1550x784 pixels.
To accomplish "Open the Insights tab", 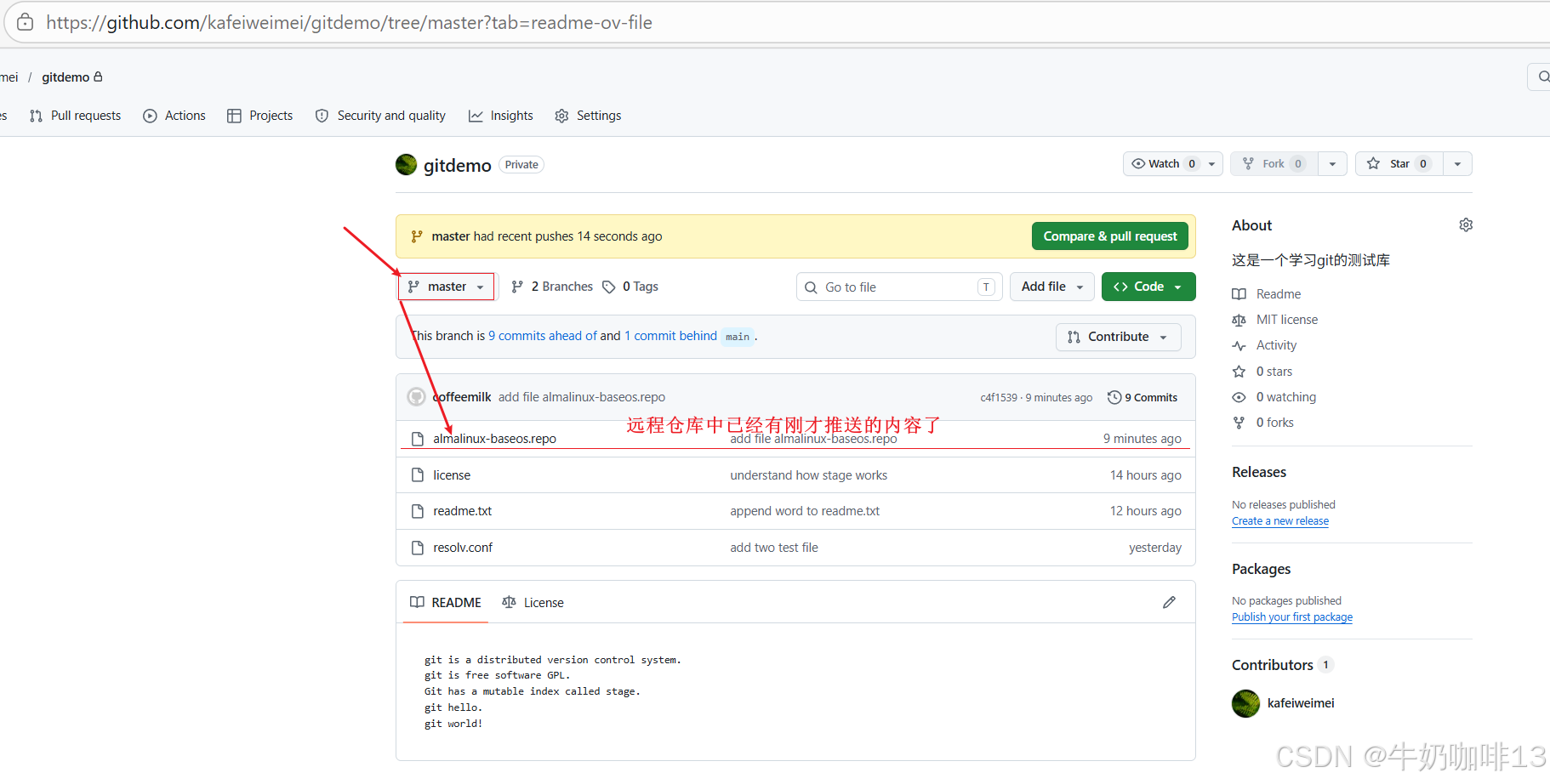I will (501, 116).
